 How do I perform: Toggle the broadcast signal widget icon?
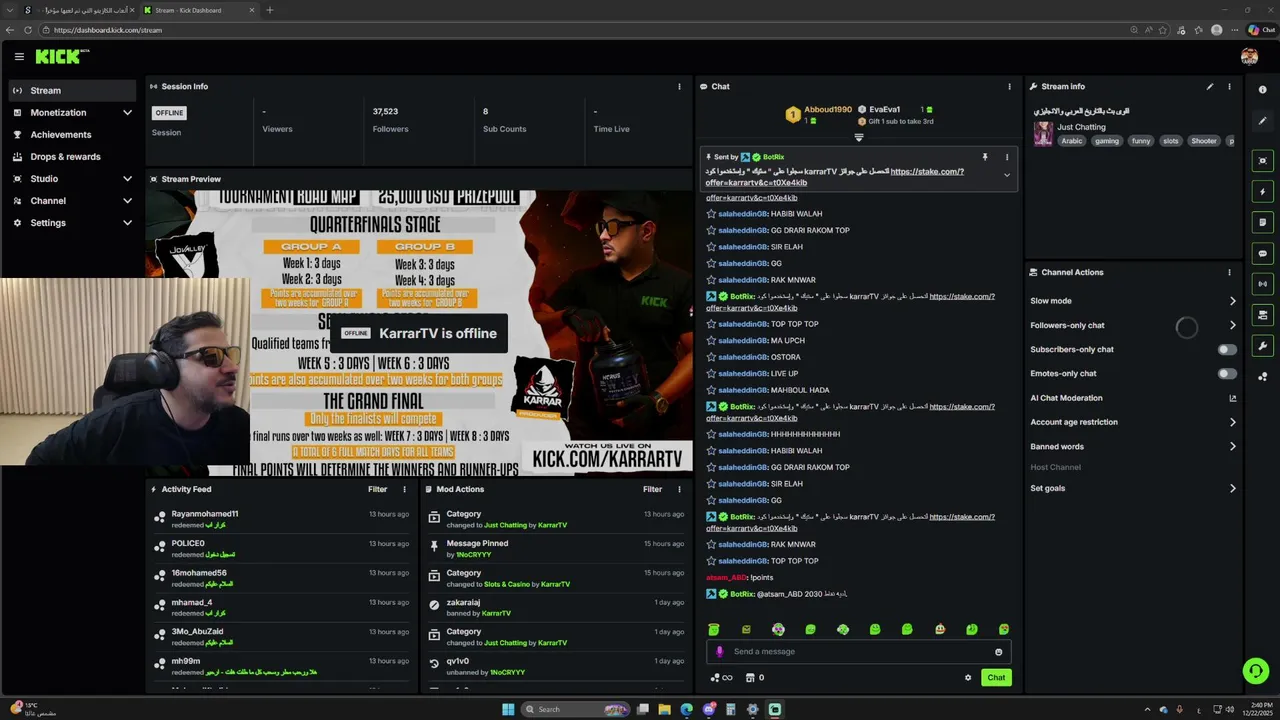click(x=1263, y=284)
